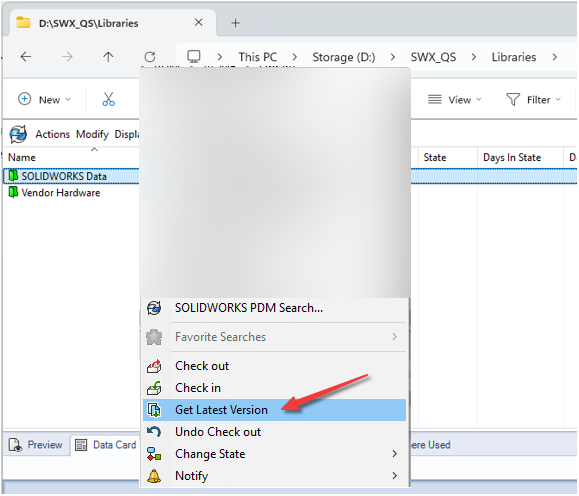Viewport: 579px width, 496px height.
Task: Open the New dropdown button
Action: click(44, 100)
